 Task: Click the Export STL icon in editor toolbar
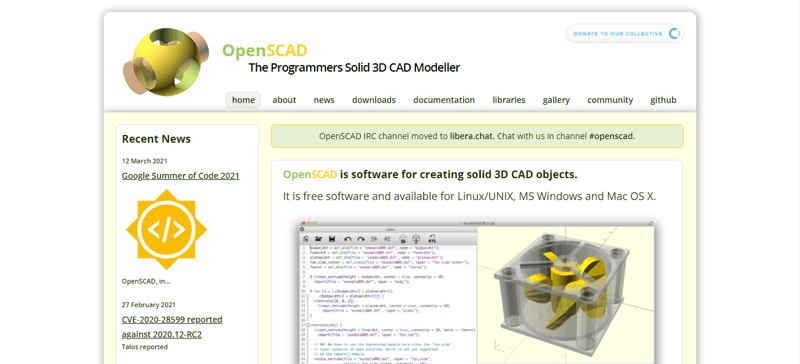click(432, 238)
